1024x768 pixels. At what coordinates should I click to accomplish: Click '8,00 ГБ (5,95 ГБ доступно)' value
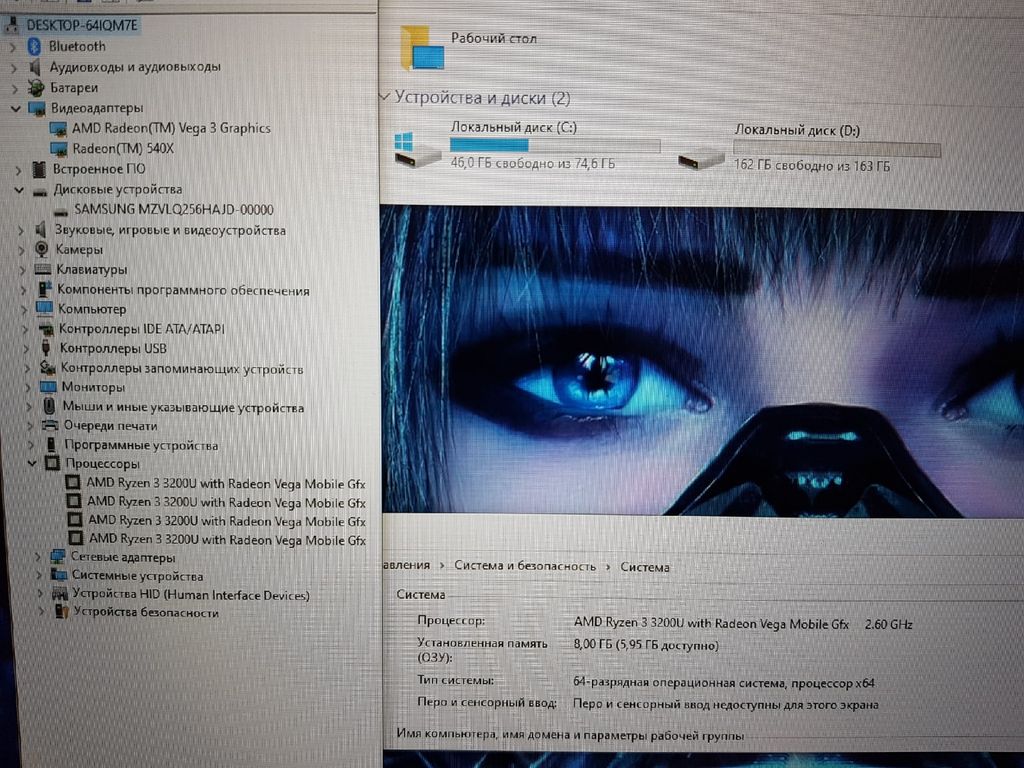646,645
